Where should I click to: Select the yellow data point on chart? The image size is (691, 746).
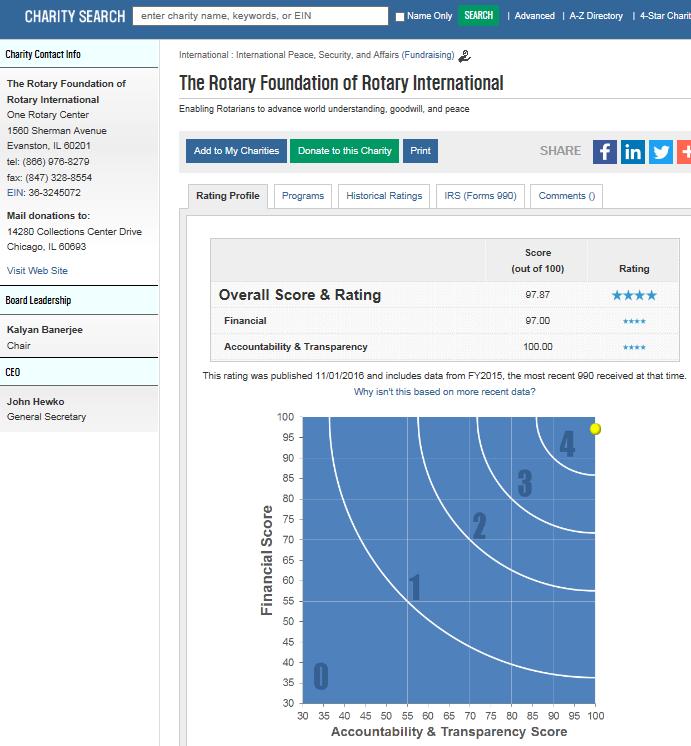(x=595, y=429)
